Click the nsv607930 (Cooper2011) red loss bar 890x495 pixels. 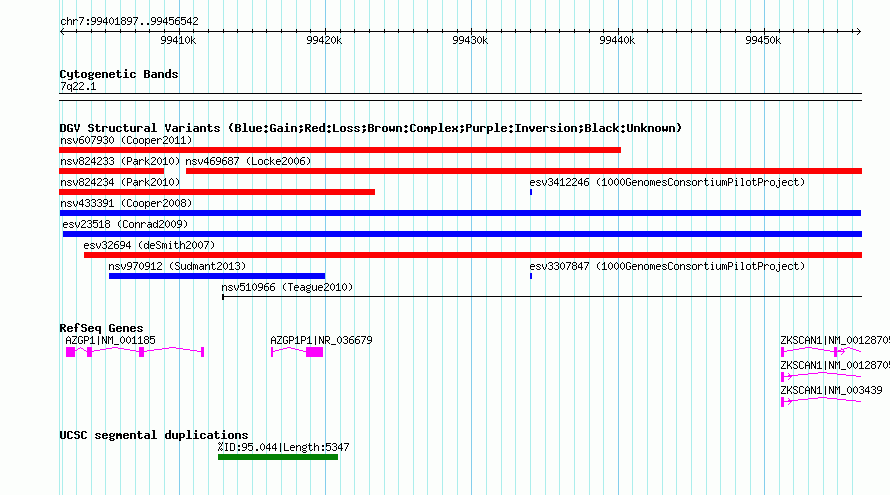pos(340,150)
